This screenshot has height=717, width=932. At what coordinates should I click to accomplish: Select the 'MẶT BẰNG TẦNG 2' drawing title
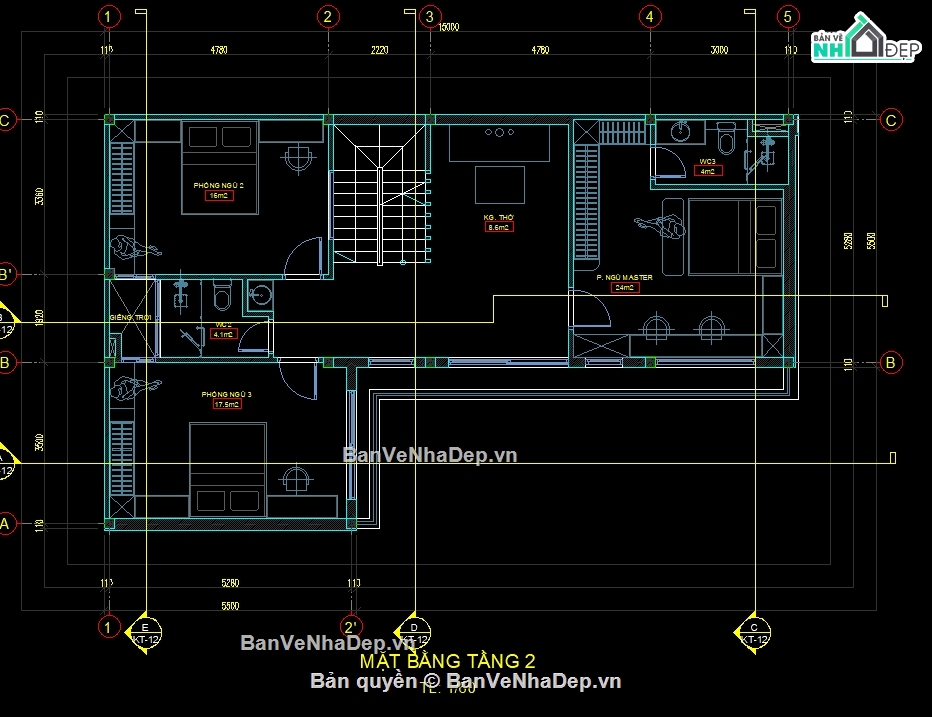[448, 661]
